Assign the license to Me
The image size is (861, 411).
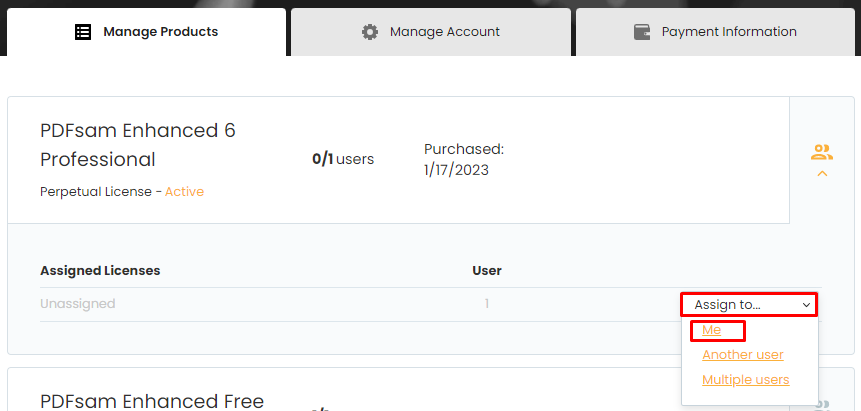pyautogui.click(x=712, y=330)
